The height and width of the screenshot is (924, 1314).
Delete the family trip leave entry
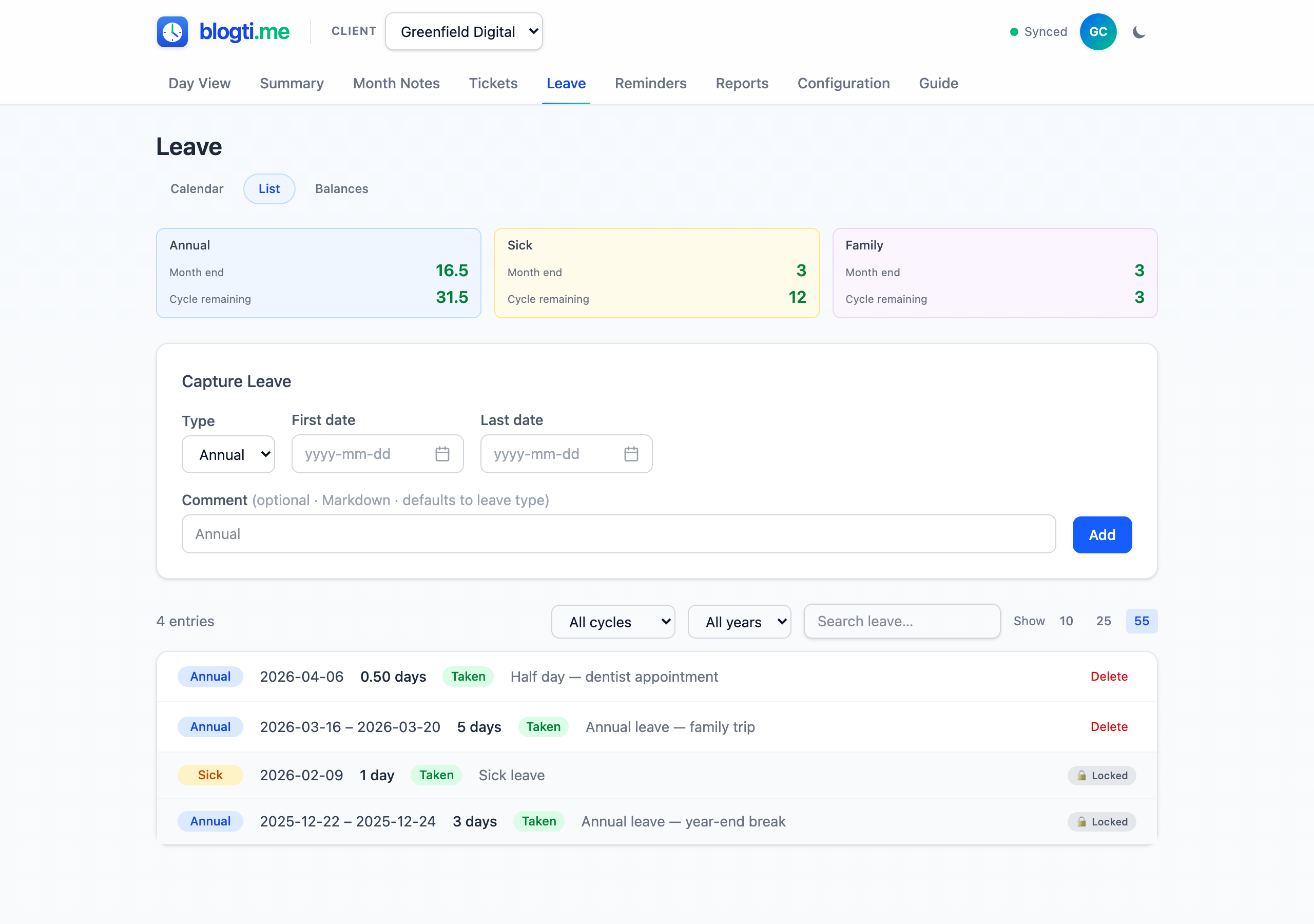(x=1109, y=727)
